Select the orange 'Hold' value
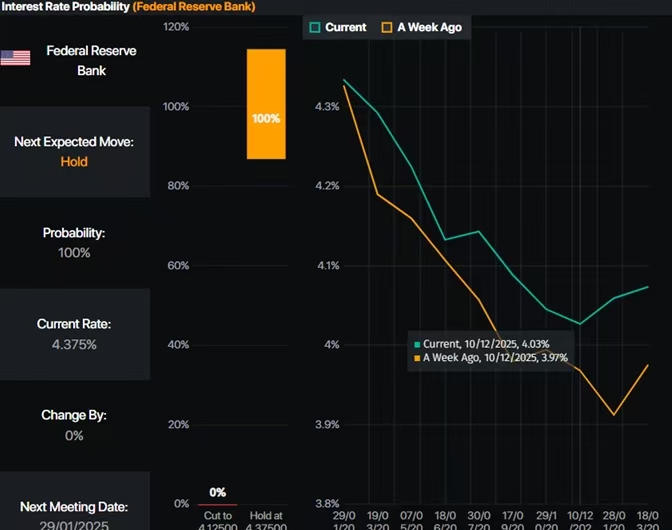 click(x=74, y=162)
